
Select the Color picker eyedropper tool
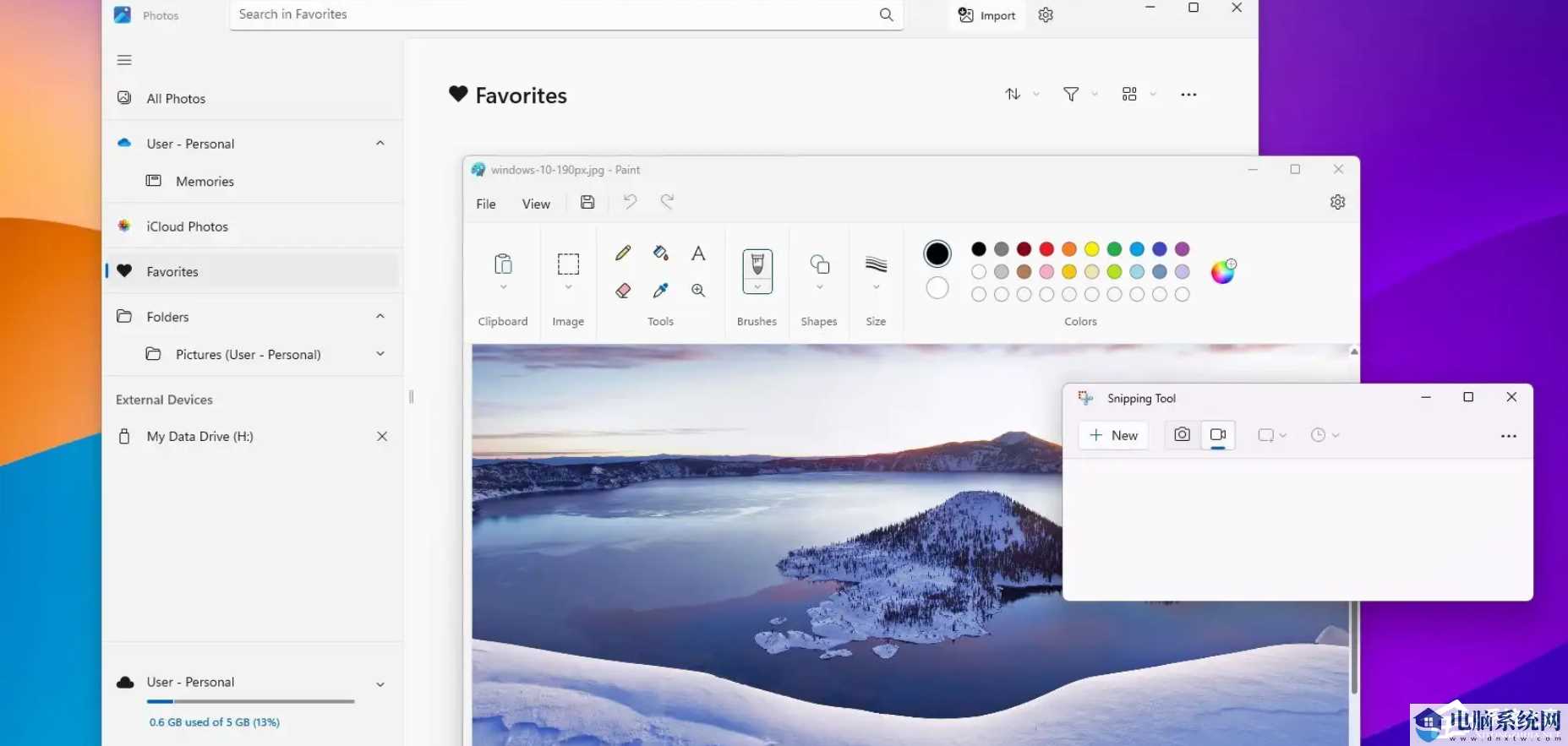[661, 291]
